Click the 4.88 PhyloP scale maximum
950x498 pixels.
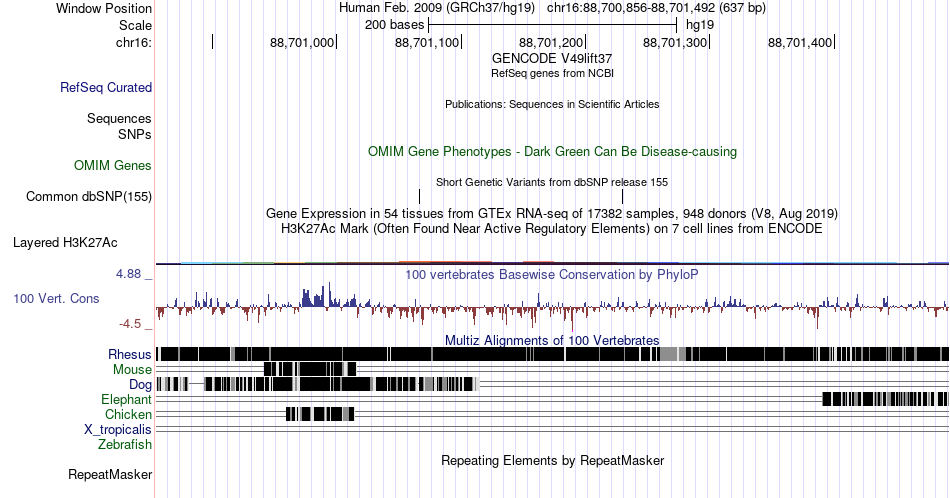click(128, 274)
